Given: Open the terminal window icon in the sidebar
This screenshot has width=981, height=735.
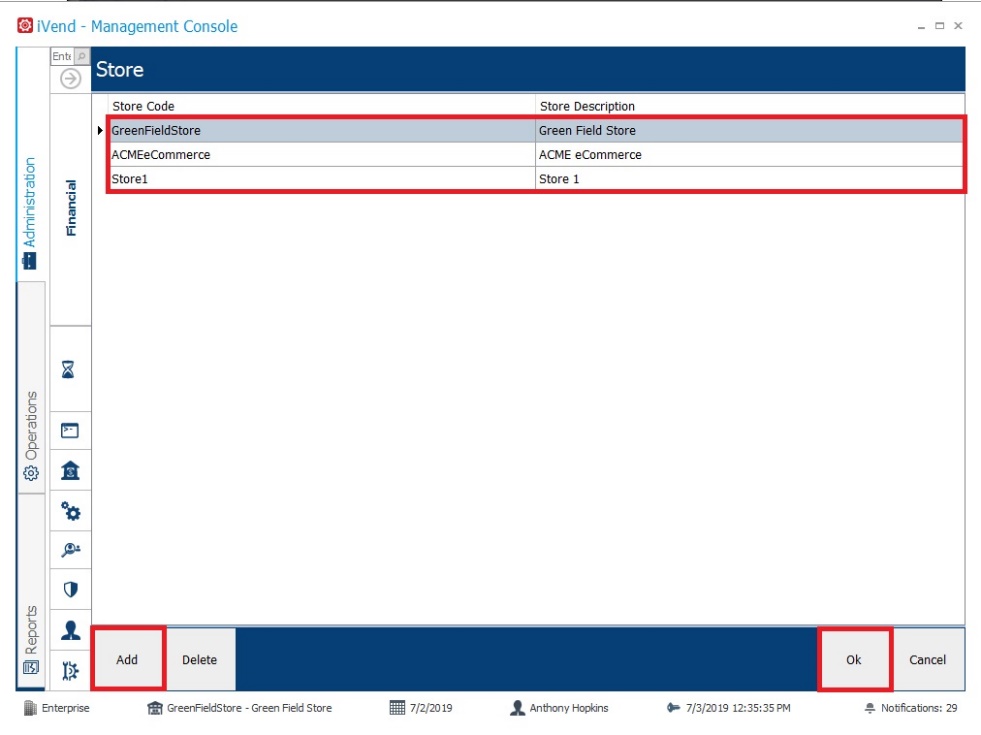Looking at the screenshot, I should coord(69,430).
